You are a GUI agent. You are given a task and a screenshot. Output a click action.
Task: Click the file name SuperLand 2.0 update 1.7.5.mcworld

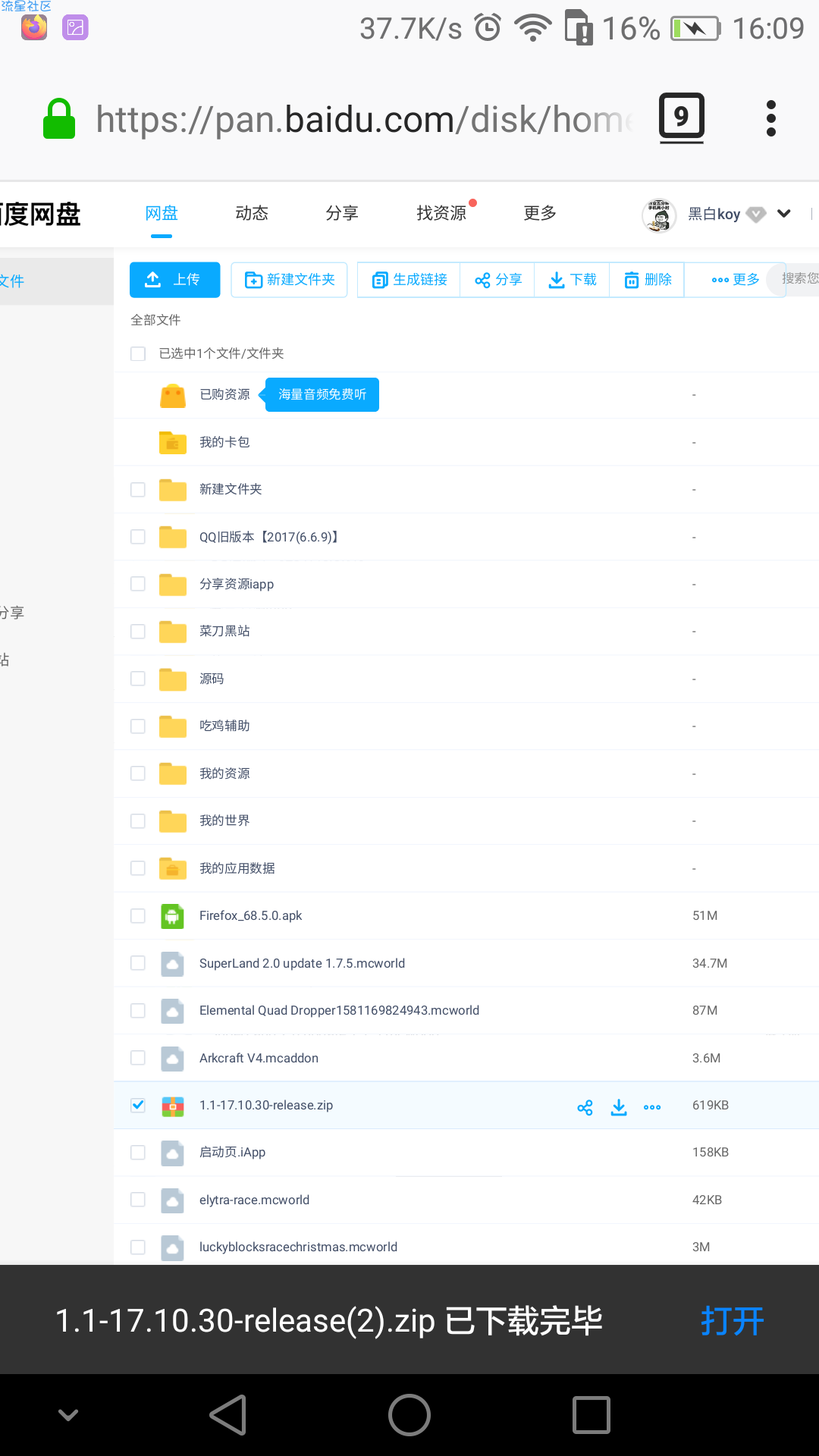(x=302, y=964)
